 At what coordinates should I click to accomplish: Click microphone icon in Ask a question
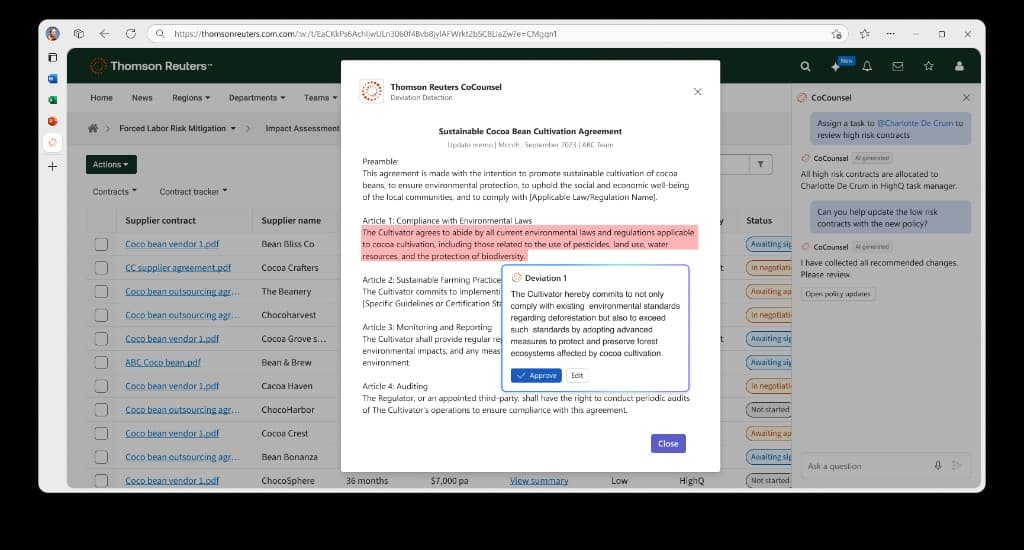[938, 465]
